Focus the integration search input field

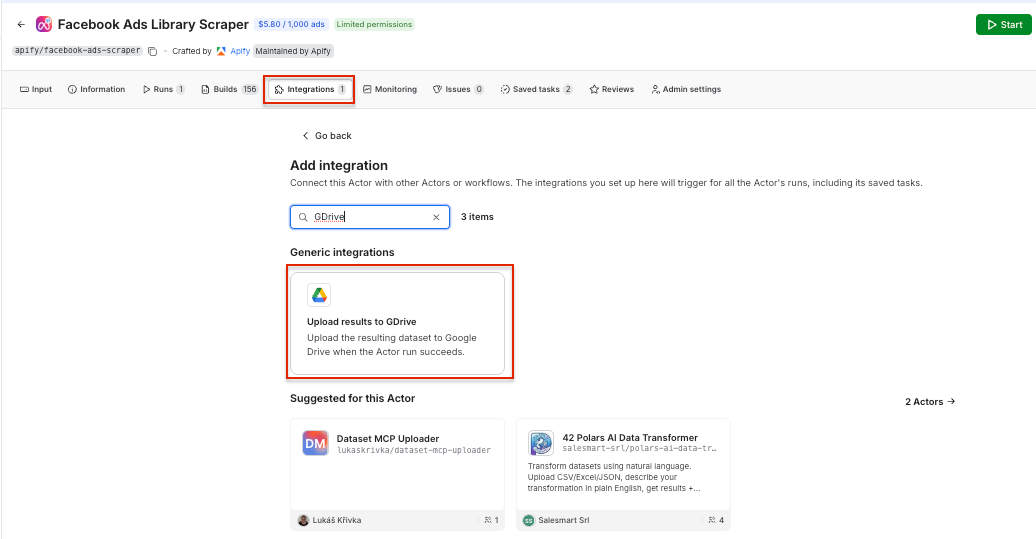pyautogui.click(x=370, y=217)
